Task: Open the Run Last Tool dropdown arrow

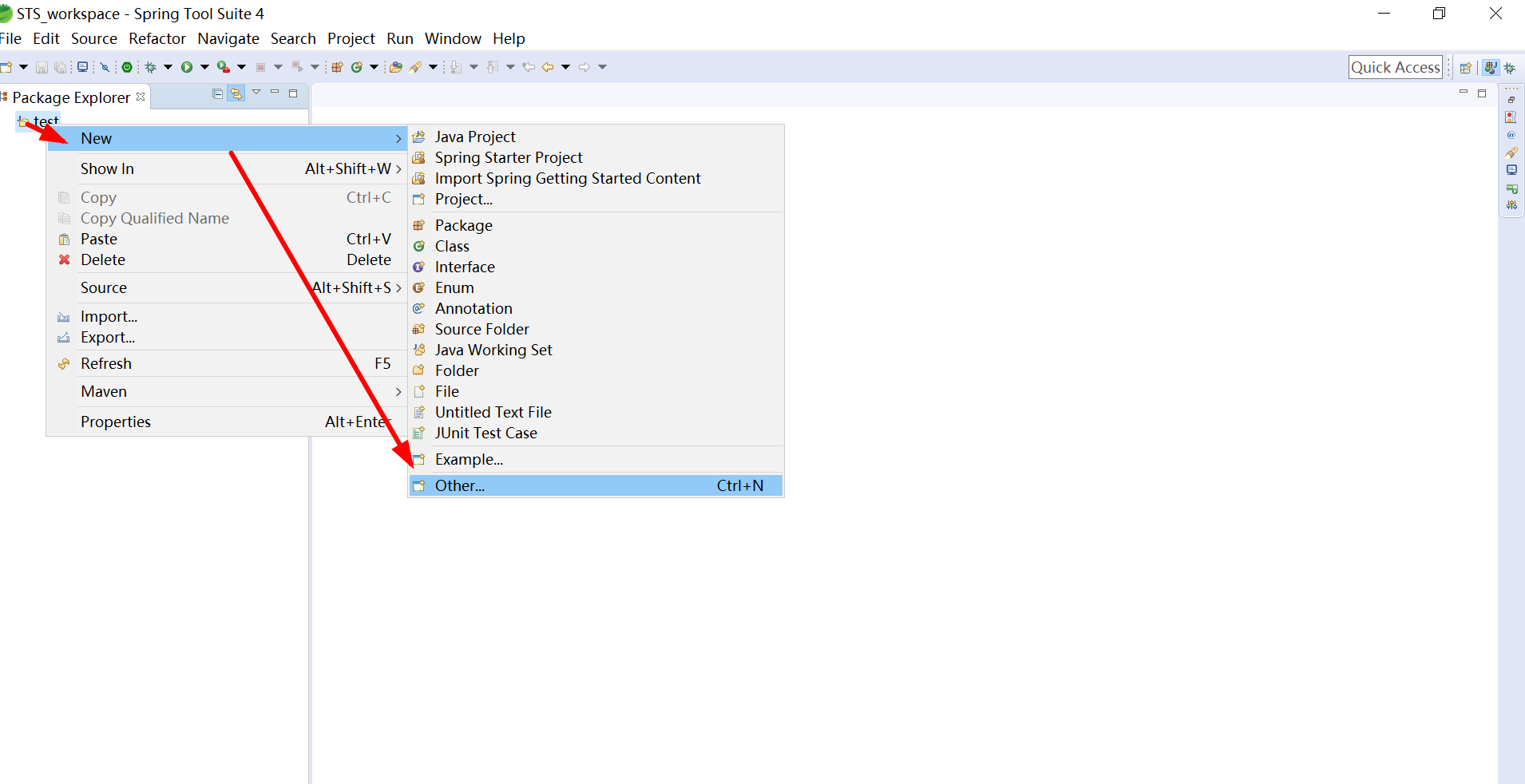Action: [x=241, y=67]
